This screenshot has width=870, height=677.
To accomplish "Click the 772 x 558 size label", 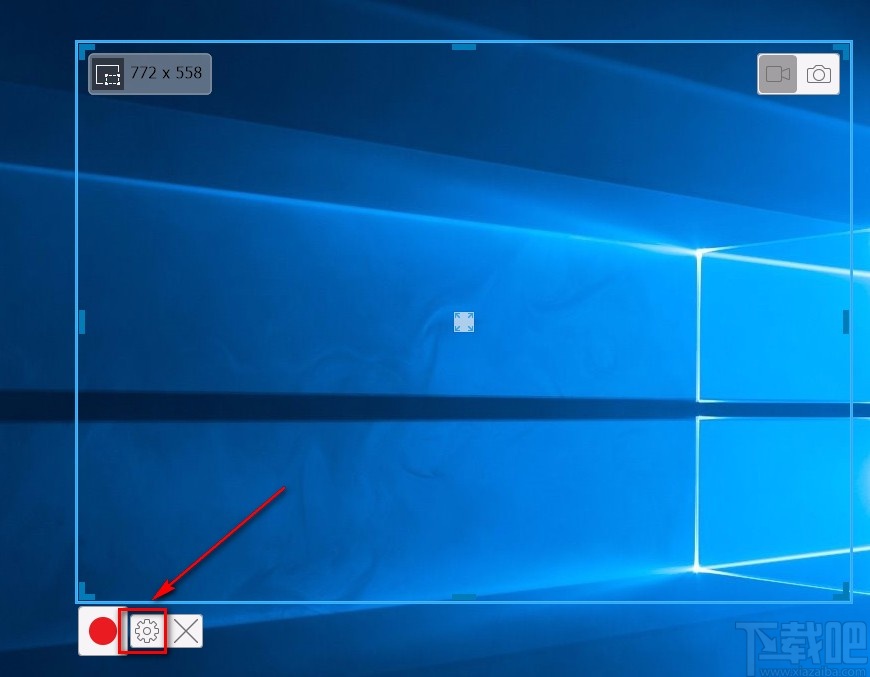I will click(164, 73).
